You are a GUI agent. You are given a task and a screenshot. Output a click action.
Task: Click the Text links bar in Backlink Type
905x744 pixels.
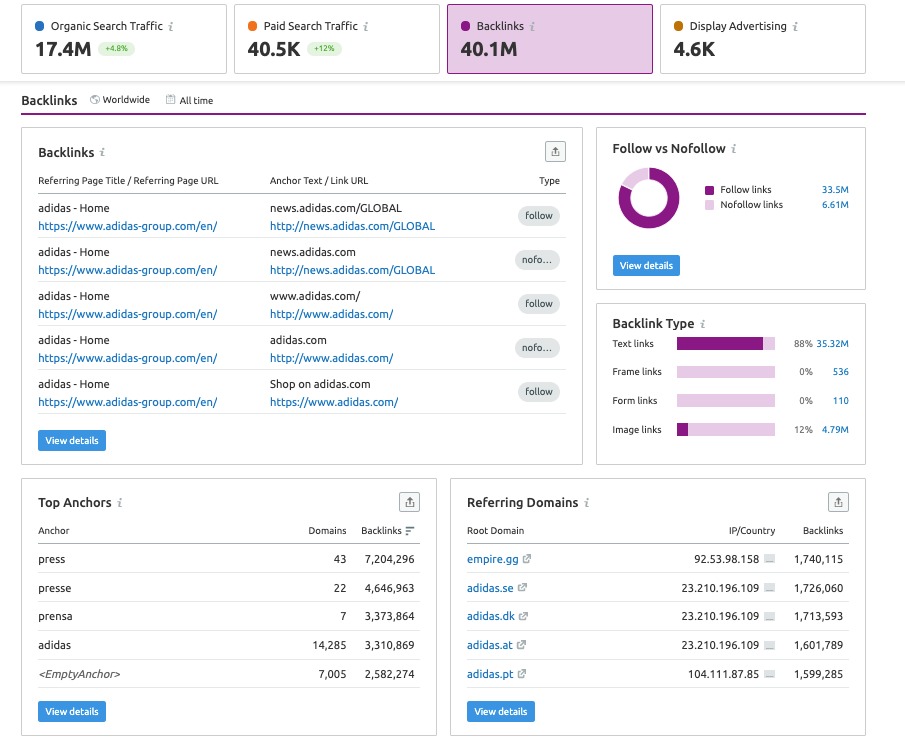click(x=725, y=343)
